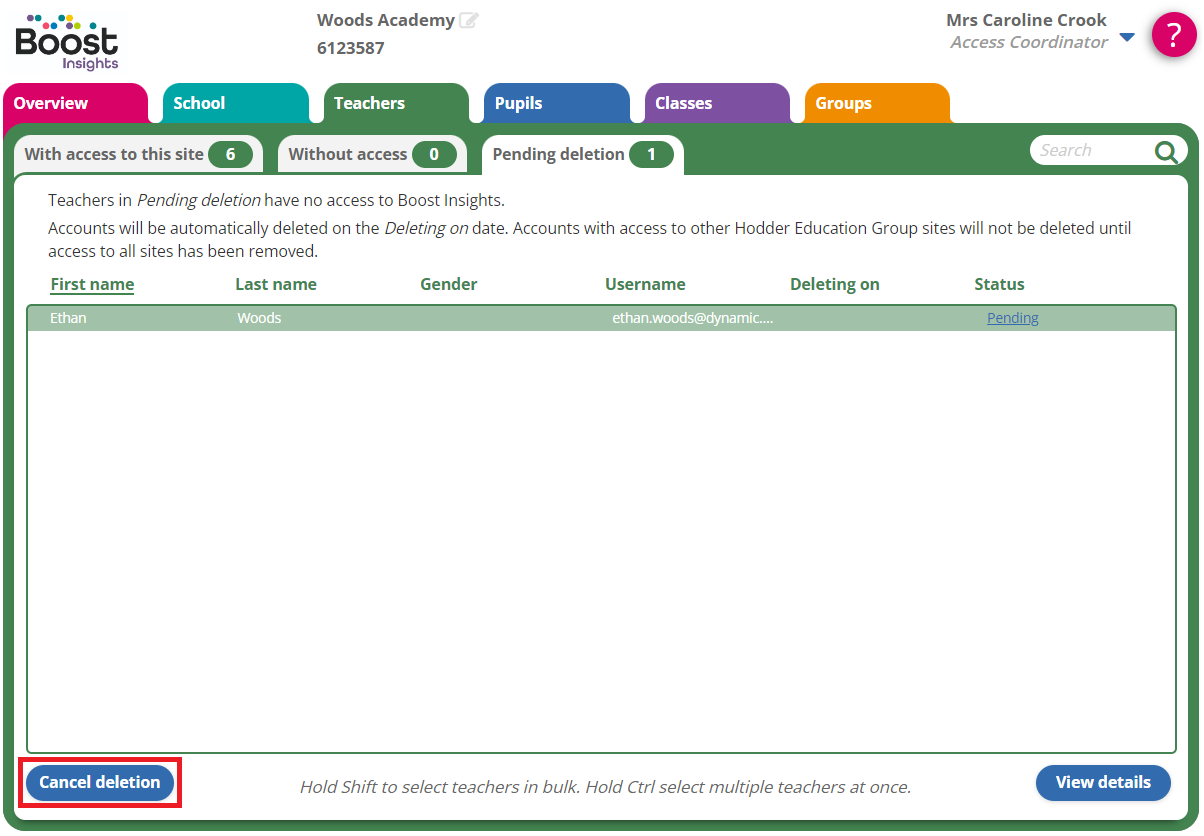Switch to the School tab
1204x836 pixels.
(x=200, y=103)
